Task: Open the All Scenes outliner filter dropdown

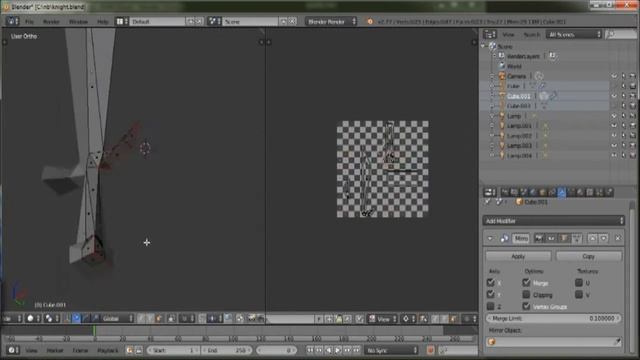Action: click(x=574, y=35)
